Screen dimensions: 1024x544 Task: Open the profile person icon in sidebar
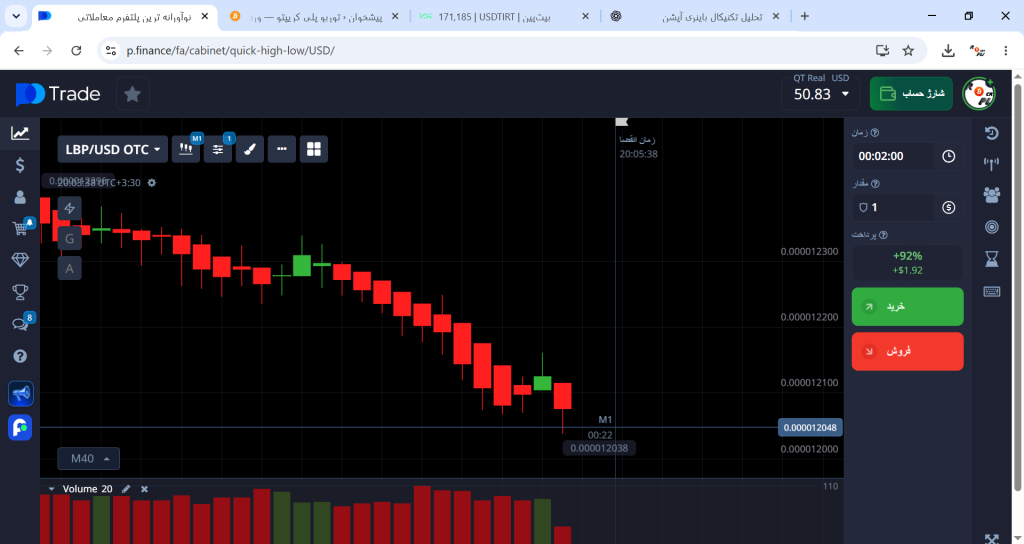point(20,197)
